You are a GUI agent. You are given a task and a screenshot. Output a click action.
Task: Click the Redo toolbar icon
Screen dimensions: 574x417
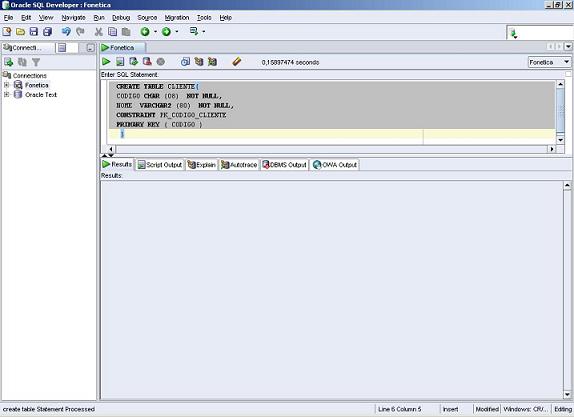click(80, 31)
